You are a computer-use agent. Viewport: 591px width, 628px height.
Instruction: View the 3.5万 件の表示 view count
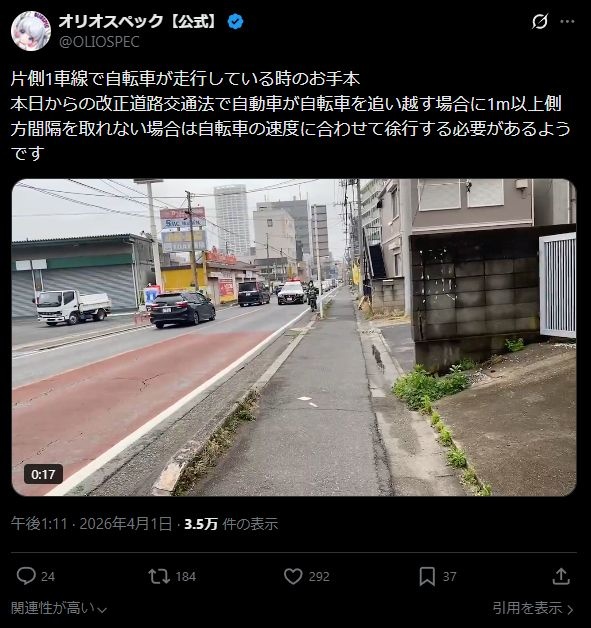[x=231, y=524]
